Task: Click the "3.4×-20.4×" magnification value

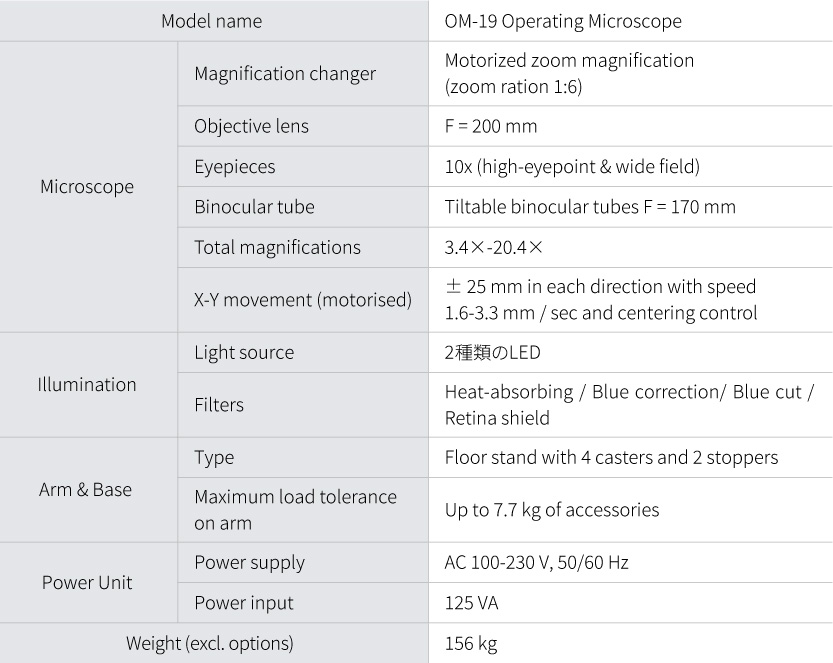Action: pyautogui.click(x=493, y=247)
